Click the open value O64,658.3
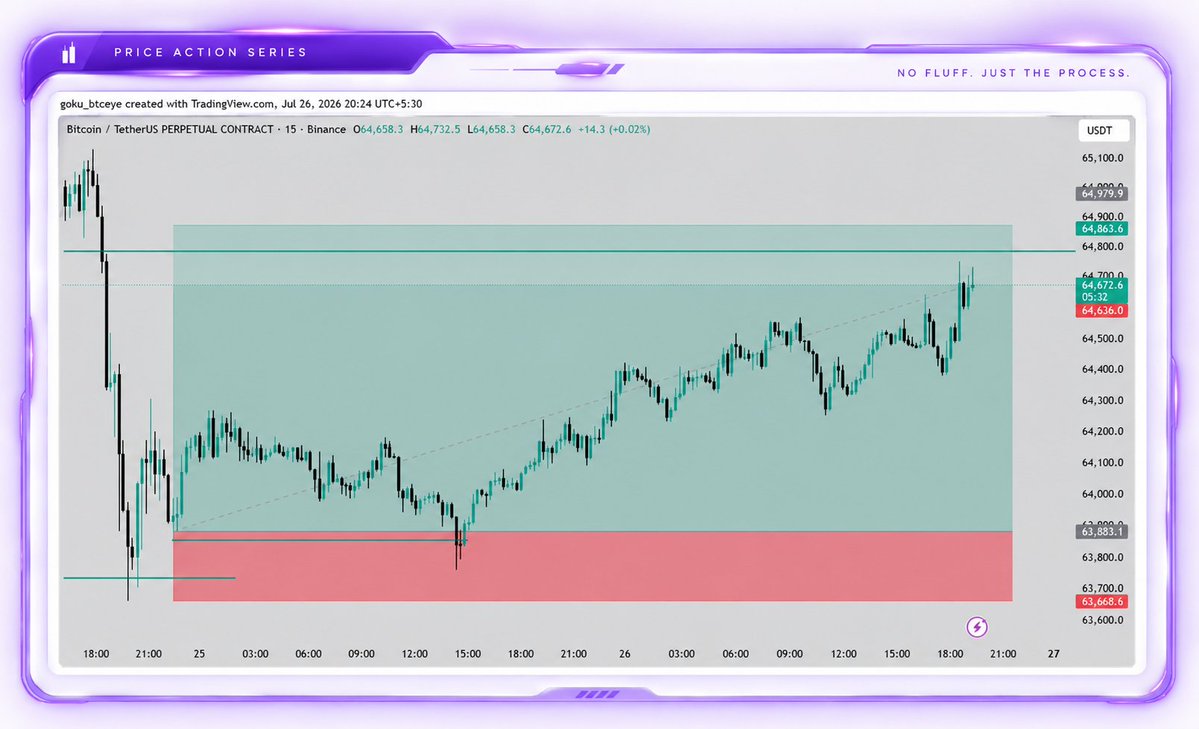This screenshot has width=1199, height=729. point(378,129)
